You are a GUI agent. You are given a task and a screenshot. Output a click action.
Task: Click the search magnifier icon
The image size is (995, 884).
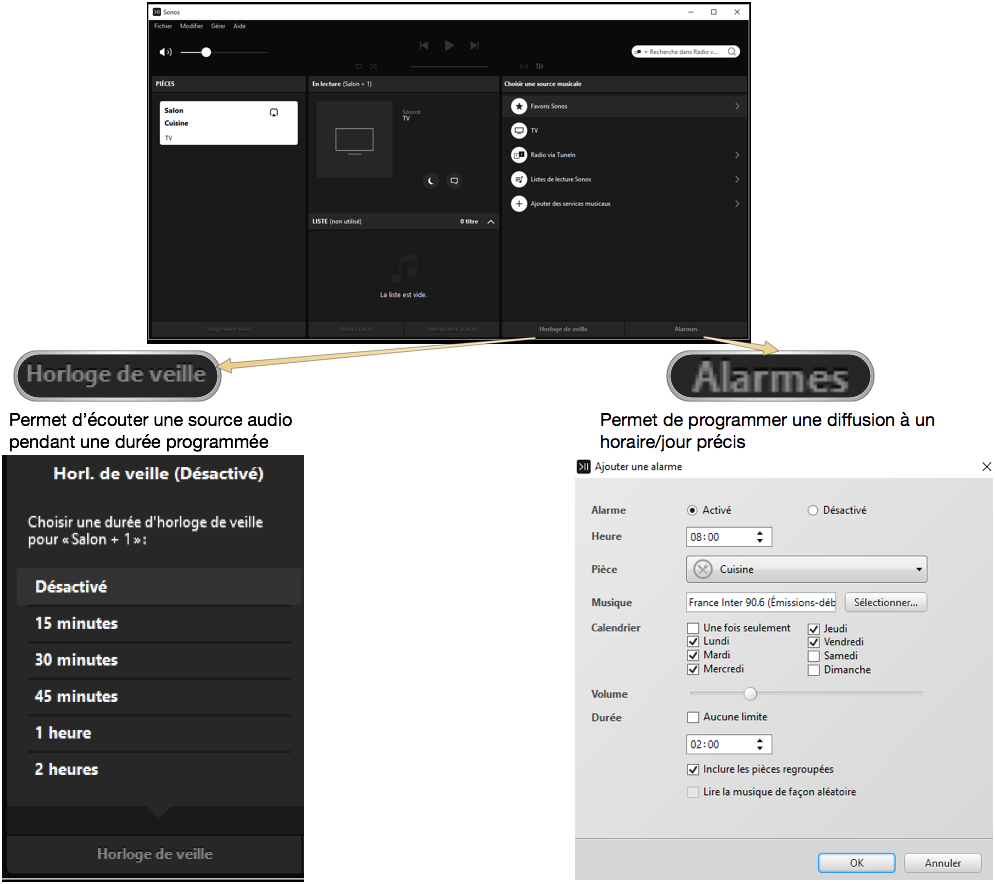click(732, 51)
